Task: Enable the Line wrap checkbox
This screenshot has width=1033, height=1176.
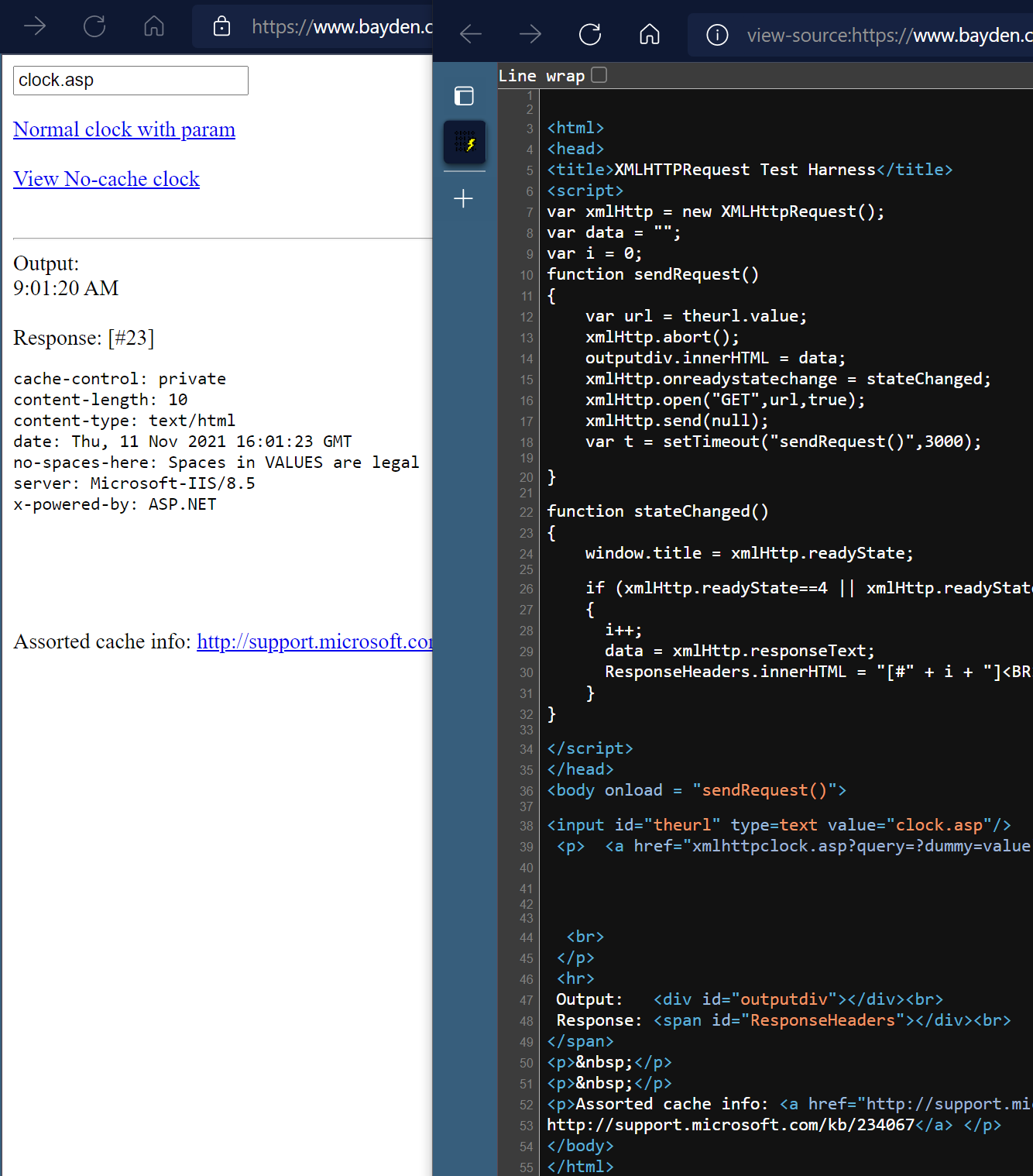Action: click(599, 75)
